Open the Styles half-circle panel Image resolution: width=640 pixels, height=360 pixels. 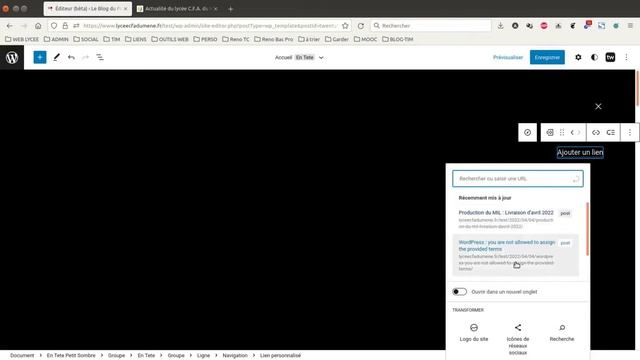[x=594, y=58]
